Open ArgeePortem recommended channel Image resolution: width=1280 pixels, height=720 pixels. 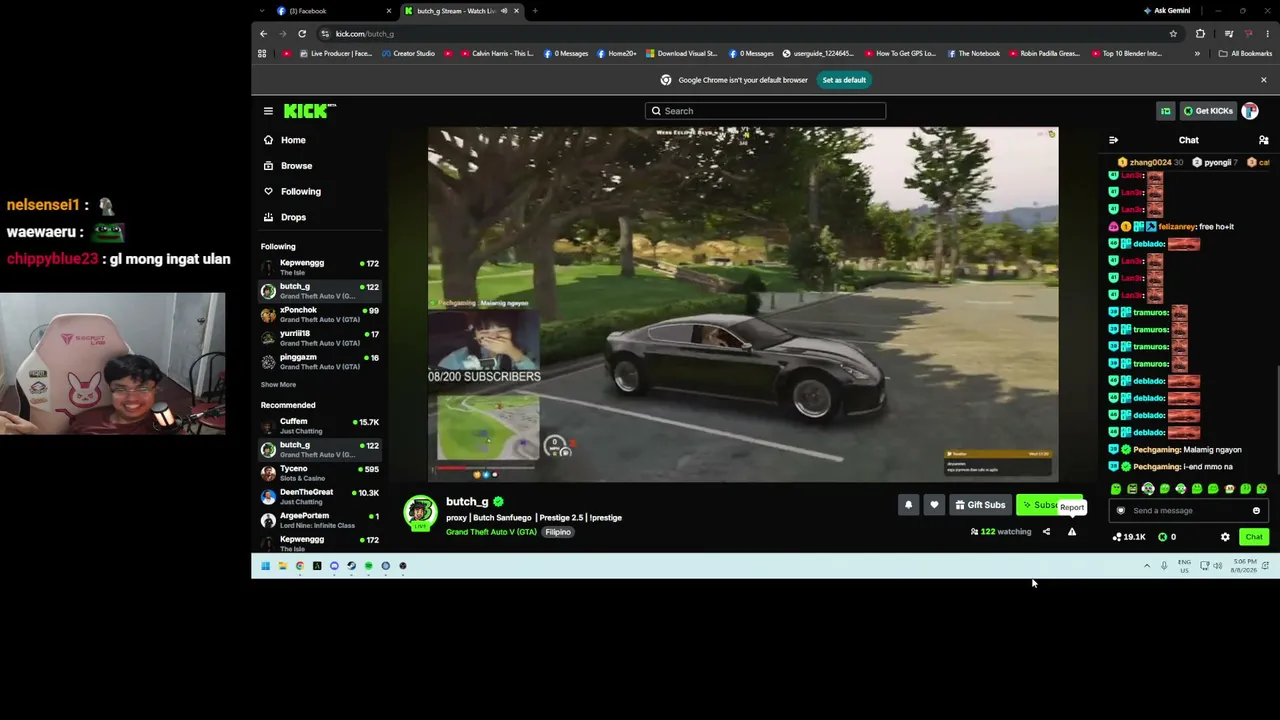click(320, 520)
